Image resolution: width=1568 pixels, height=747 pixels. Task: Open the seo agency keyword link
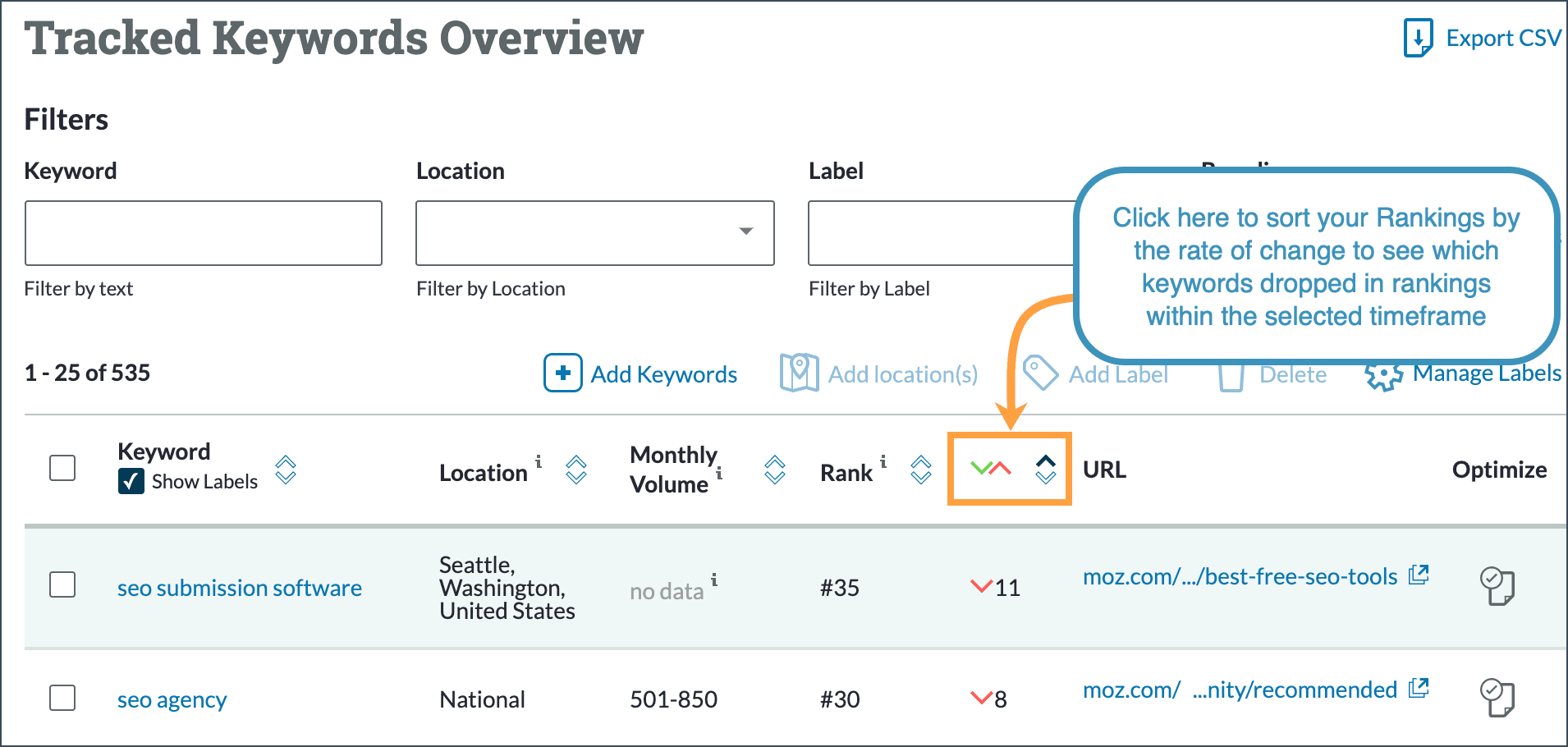(171, 699)
